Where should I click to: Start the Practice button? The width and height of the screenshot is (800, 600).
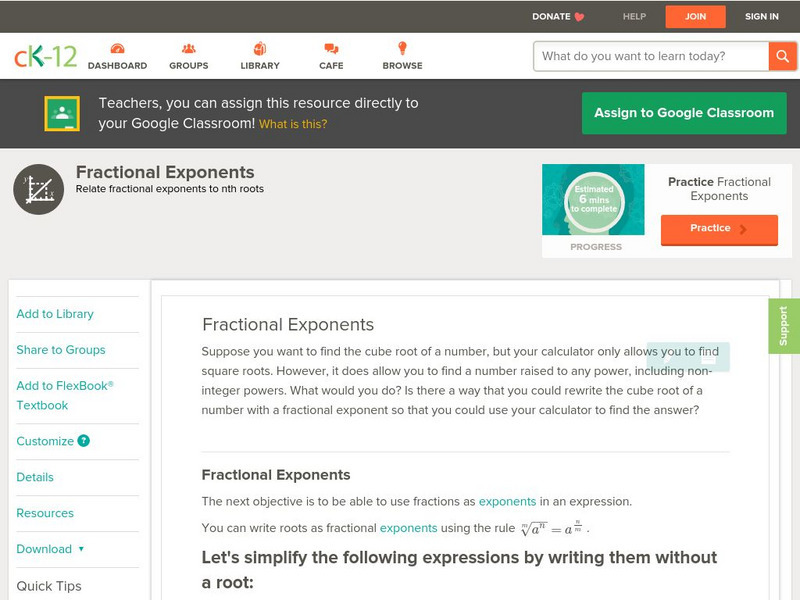point(719,229)
